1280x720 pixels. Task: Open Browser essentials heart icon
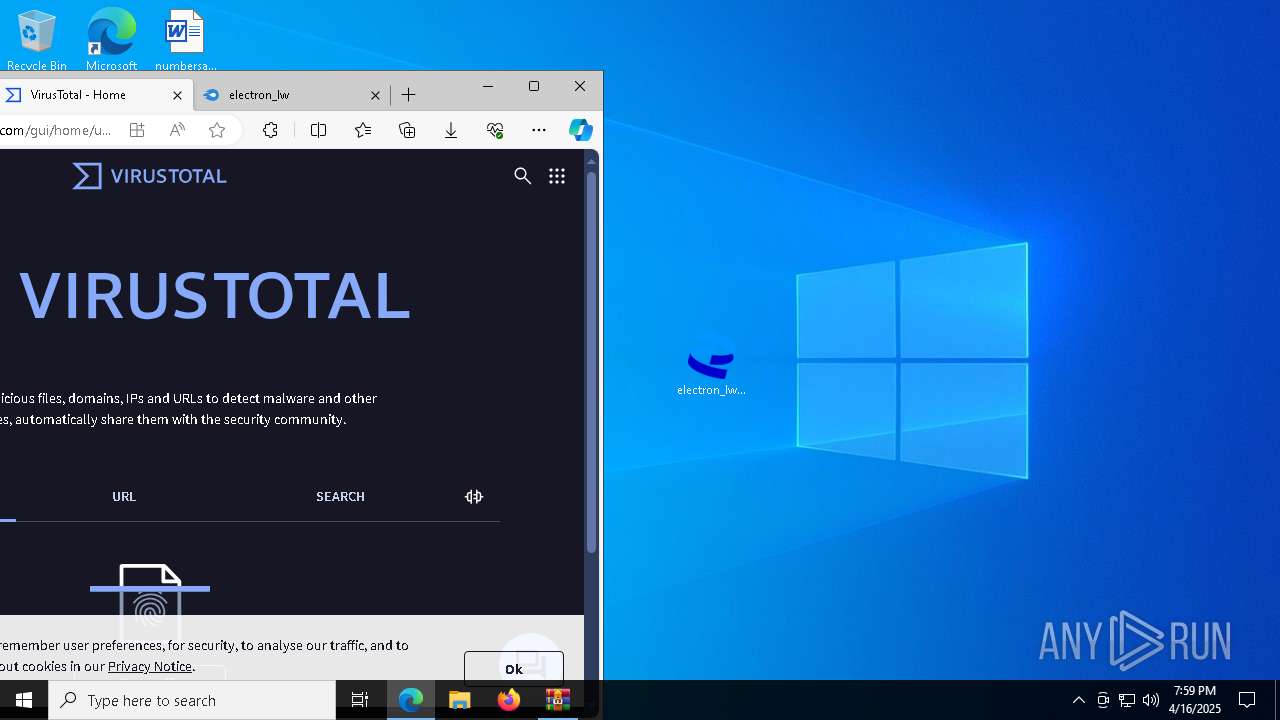[495, 130]
